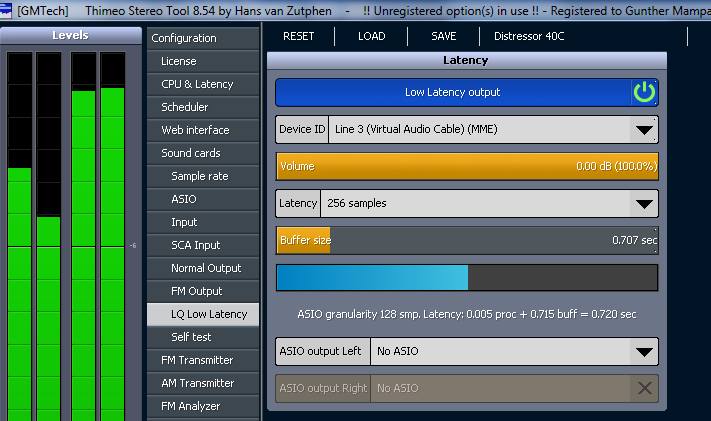Click the Stereo Tool title bar app icon

(6, 10)
